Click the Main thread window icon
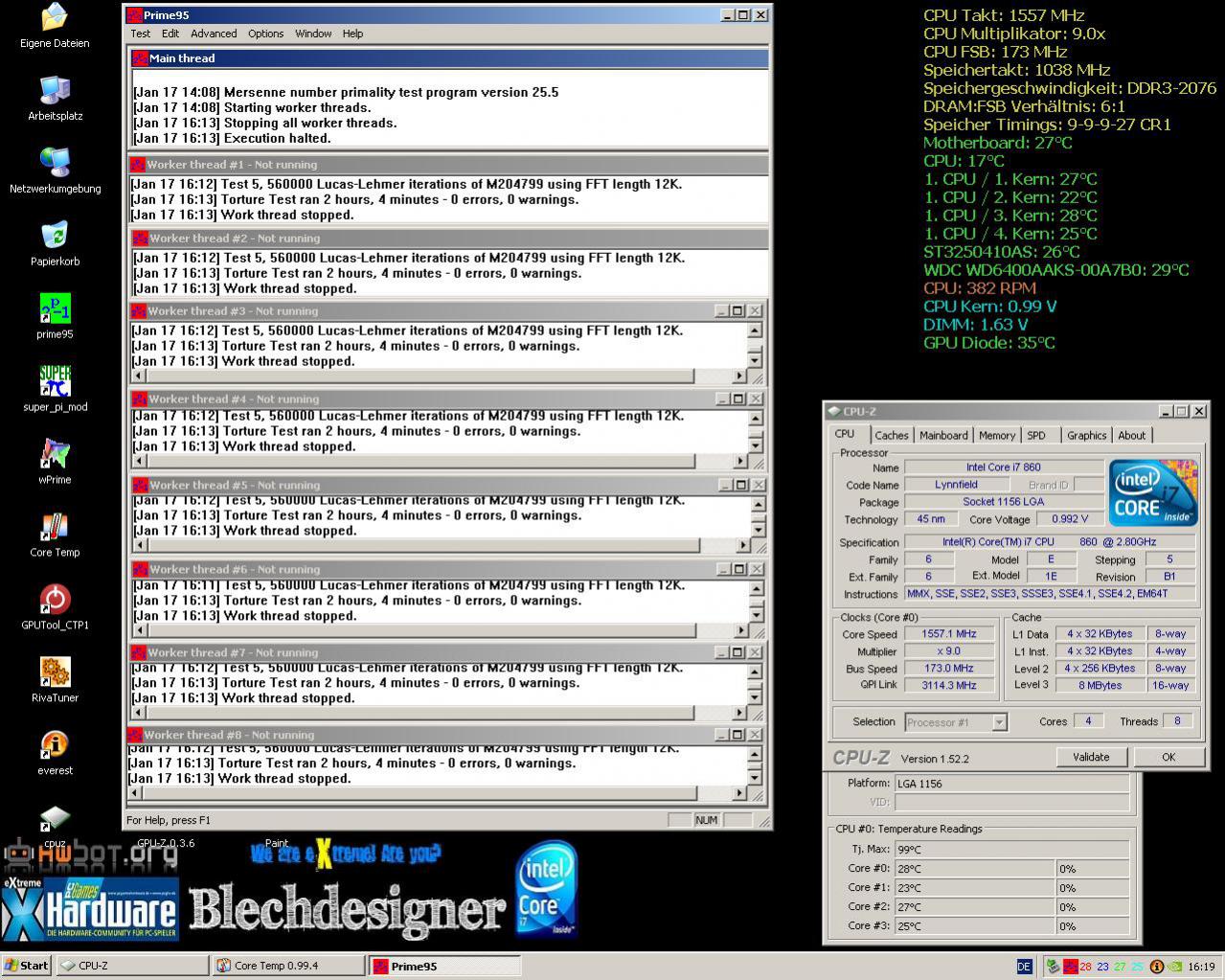 pyautogui.click(x=140, y=58)
